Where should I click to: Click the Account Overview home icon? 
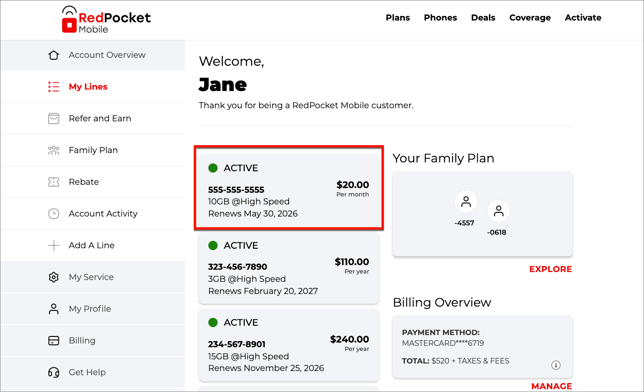[53, 55]
